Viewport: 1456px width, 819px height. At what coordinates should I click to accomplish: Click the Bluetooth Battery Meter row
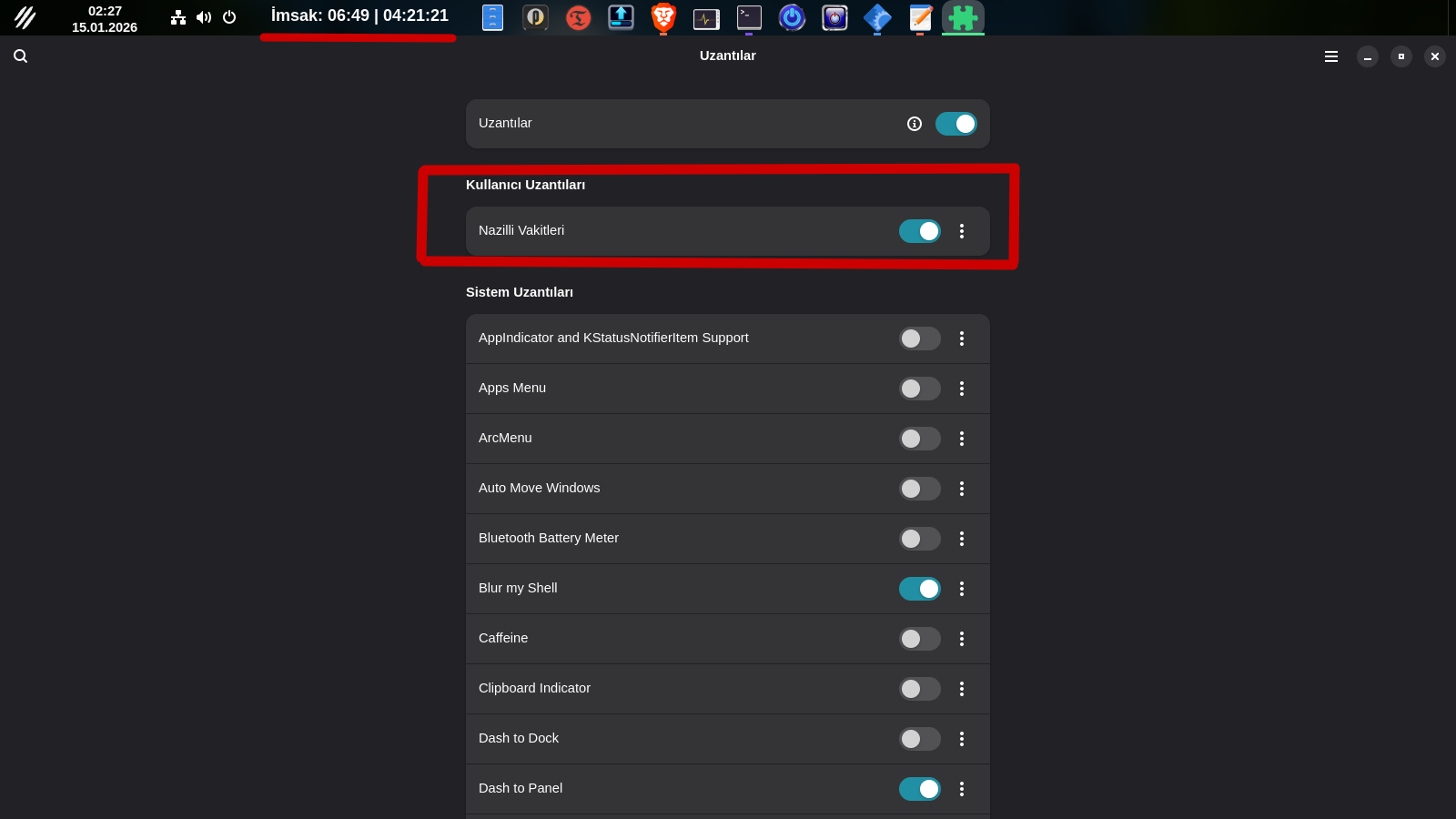637,539
